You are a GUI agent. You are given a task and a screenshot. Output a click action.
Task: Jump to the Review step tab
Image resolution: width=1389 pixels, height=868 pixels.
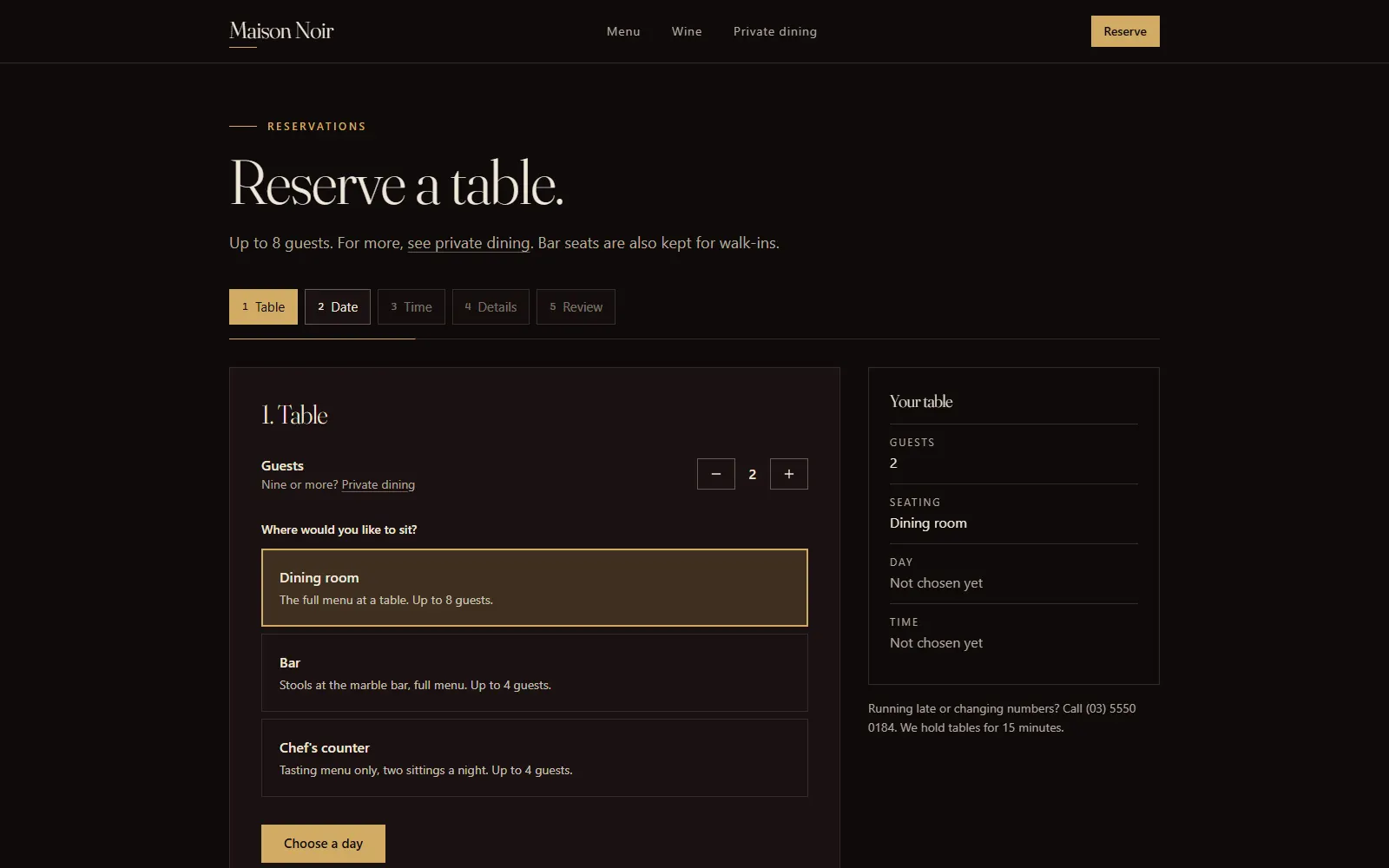coord(576,306)
